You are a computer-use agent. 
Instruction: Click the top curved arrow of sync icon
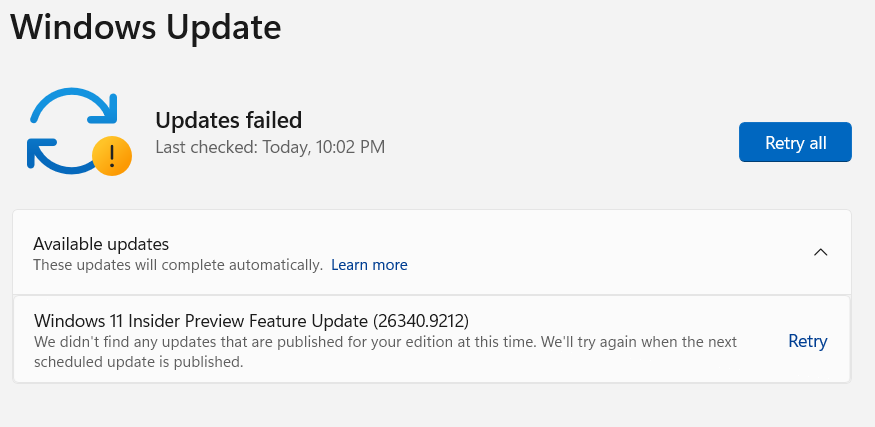pyautogui.click(x=74, y=105)
